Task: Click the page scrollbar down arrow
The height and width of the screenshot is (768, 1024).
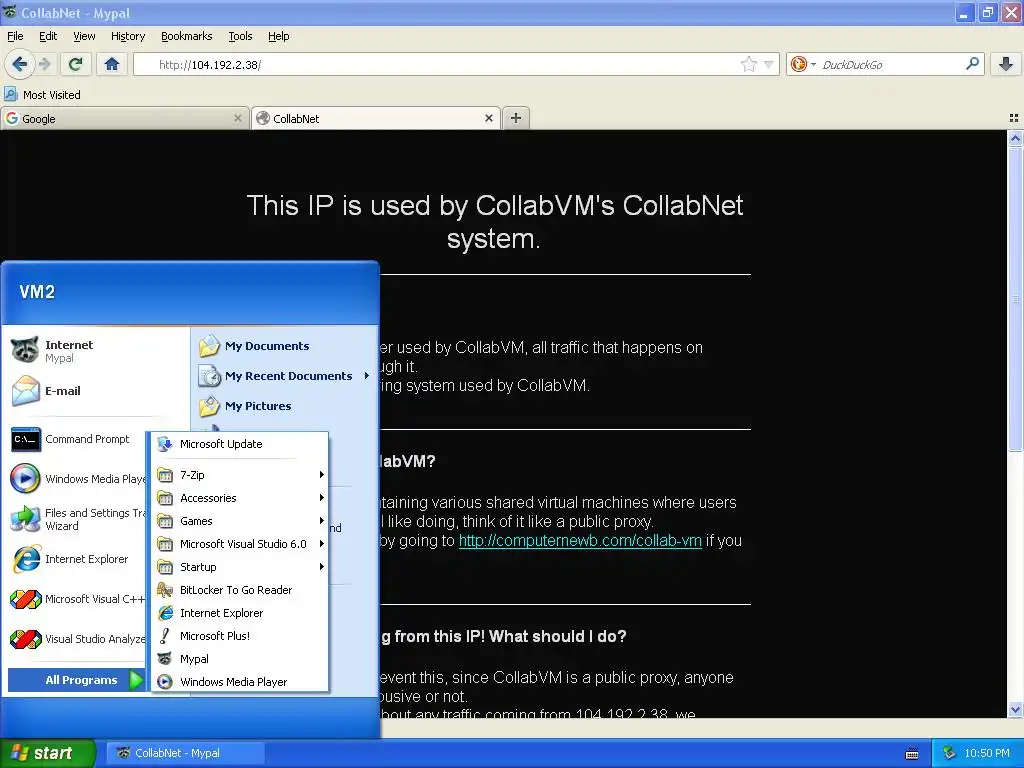Action: pyautogui.click(x=1015, y=709)
